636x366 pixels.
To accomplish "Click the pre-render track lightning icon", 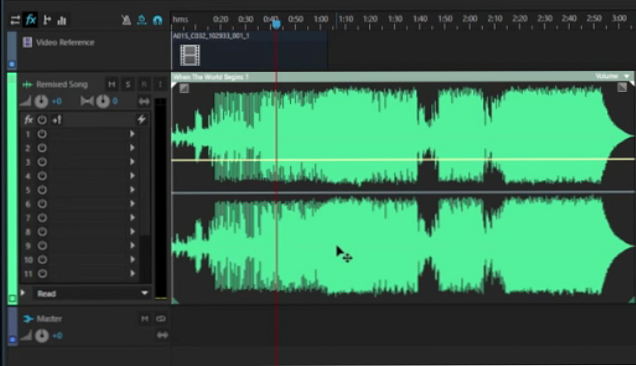I will tap(141, 119).
